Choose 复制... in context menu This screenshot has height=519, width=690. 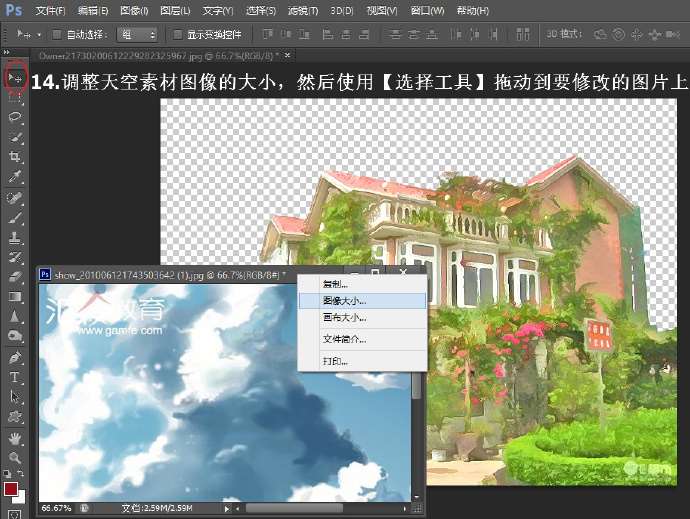coord(362,284)
